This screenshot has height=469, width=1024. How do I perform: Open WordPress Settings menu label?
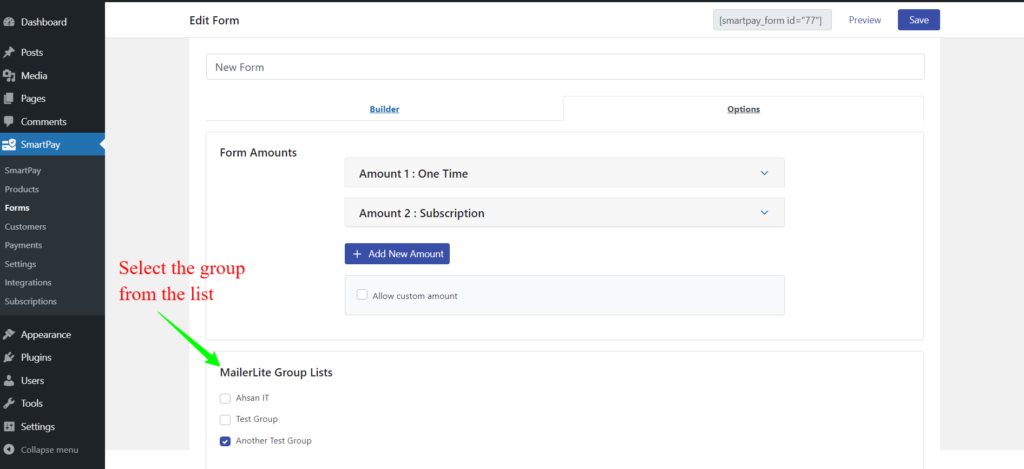pyautogui.click(x=38, y=427)
